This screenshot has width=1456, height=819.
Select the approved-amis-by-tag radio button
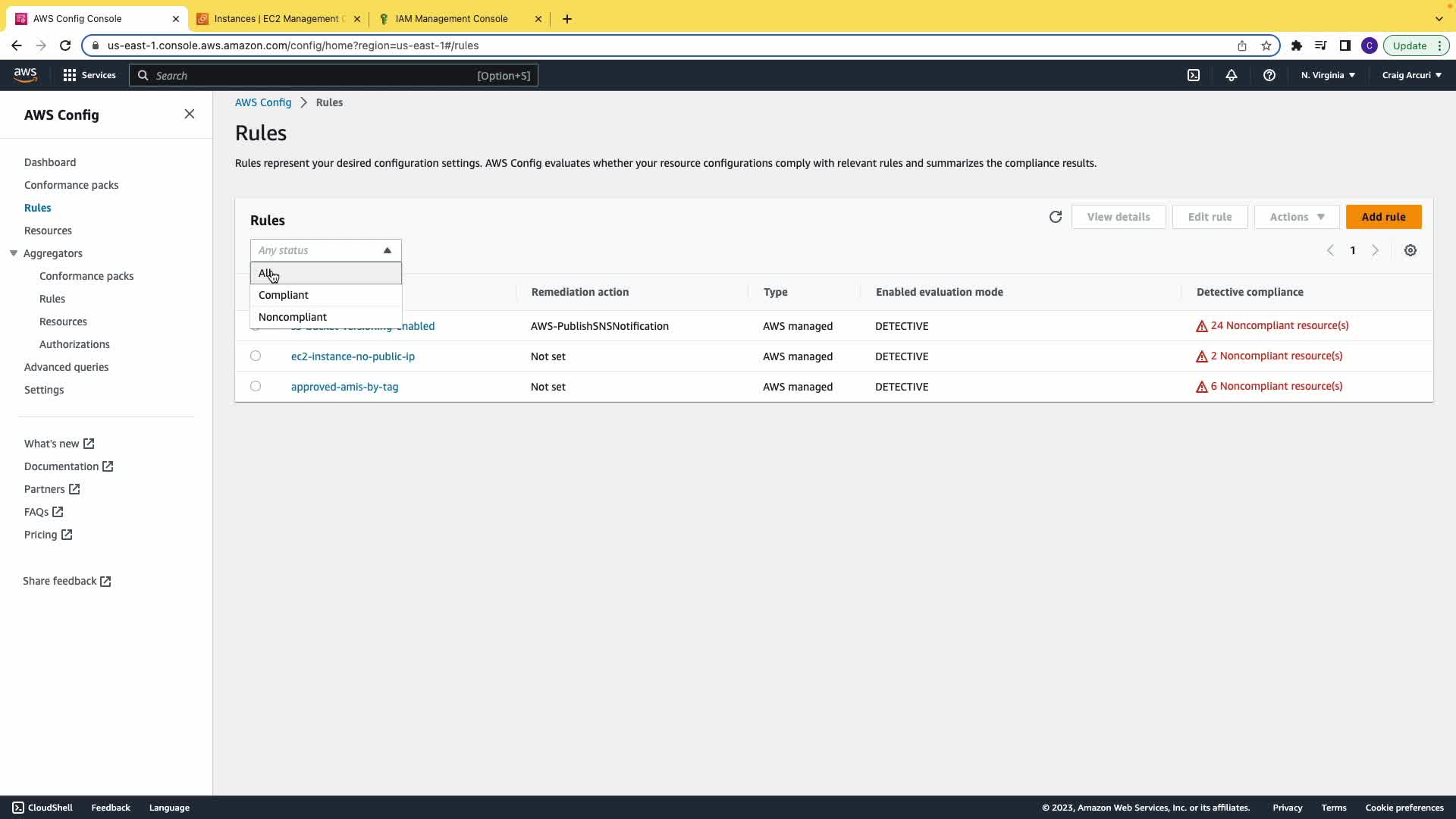(x=256, y=386)
